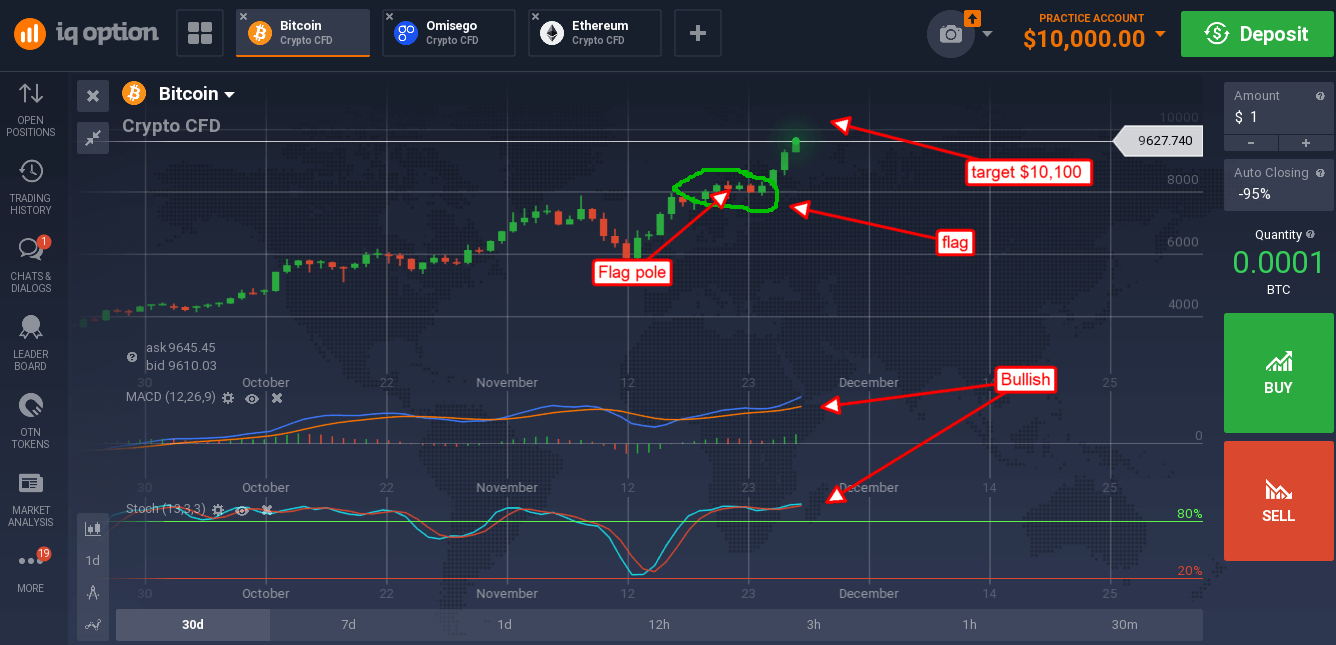The height and width of the screenshot is (645, 1336).
Task: Open the drawing tools compass icon
Action: (x=93, y=592)
